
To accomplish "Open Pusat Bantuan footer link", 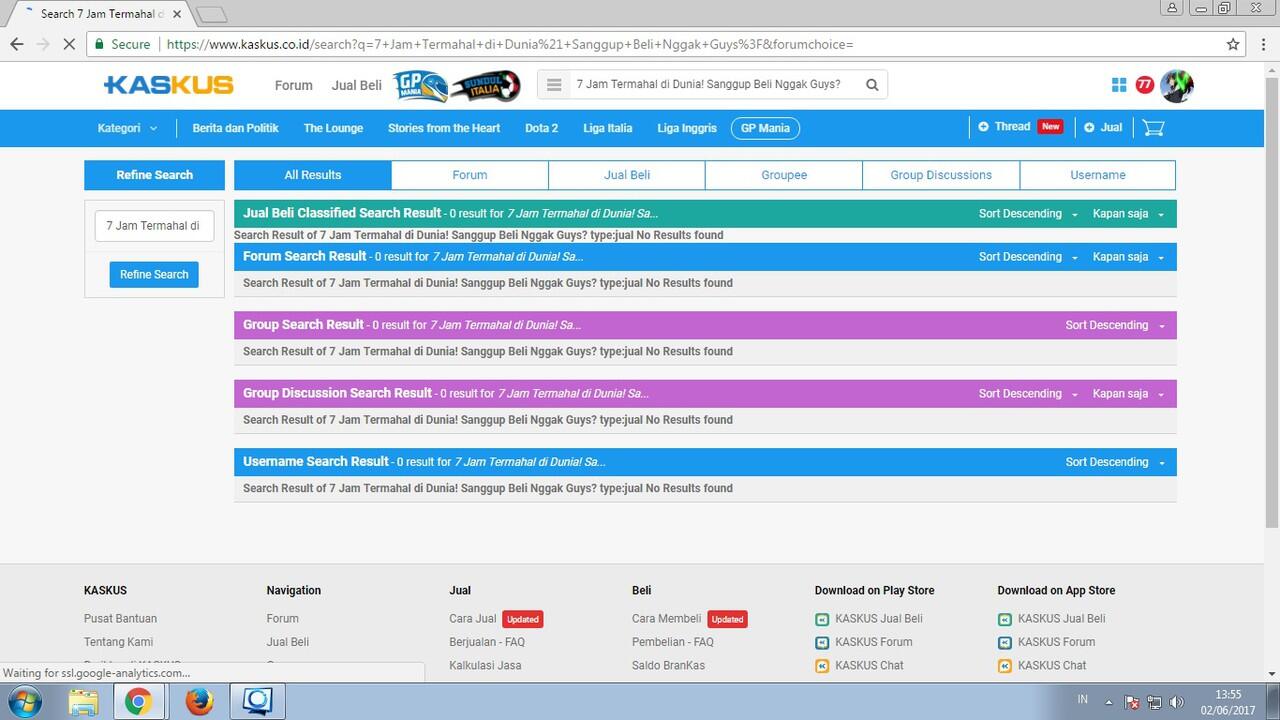I will pyautogui.click(x=120, y=619).
